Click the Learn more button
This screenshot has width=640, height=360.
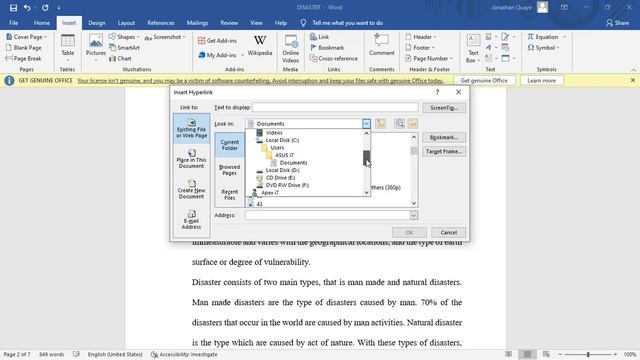(541, 80)
